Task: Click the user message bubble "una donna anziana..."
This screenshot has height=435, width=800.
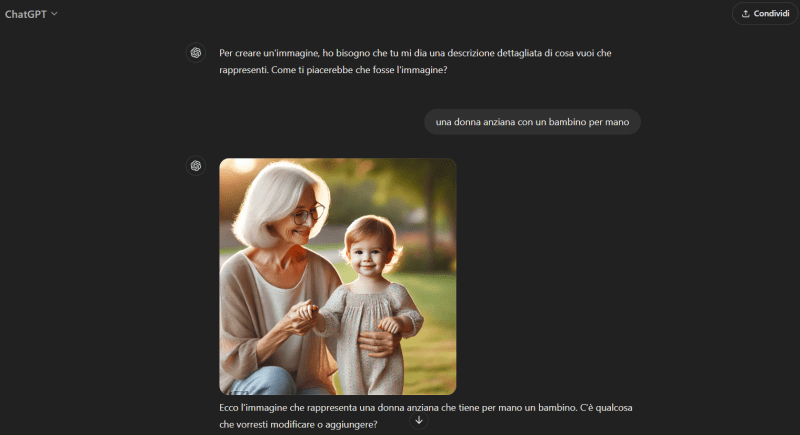Action: coord(532,122)
